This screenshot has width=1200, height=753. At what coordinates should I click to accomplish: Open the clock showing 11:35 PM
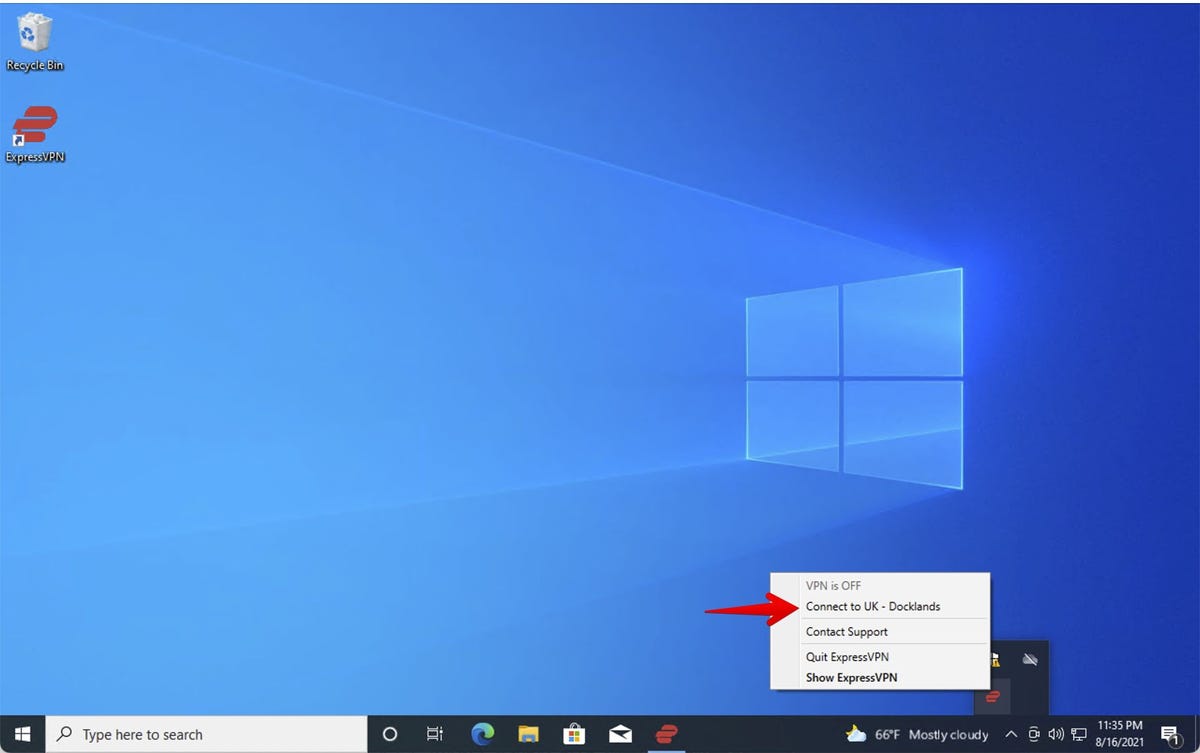point(1119,734)
